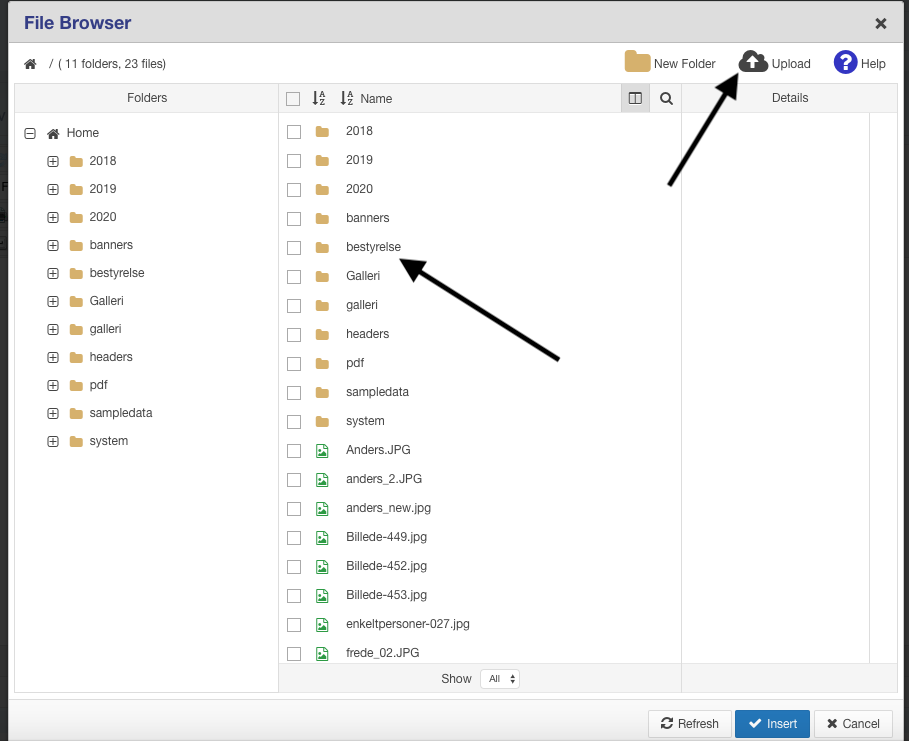Click the Upload cloud icon
This screenshot has height=741, width=909.
click(x=753, y=62)
